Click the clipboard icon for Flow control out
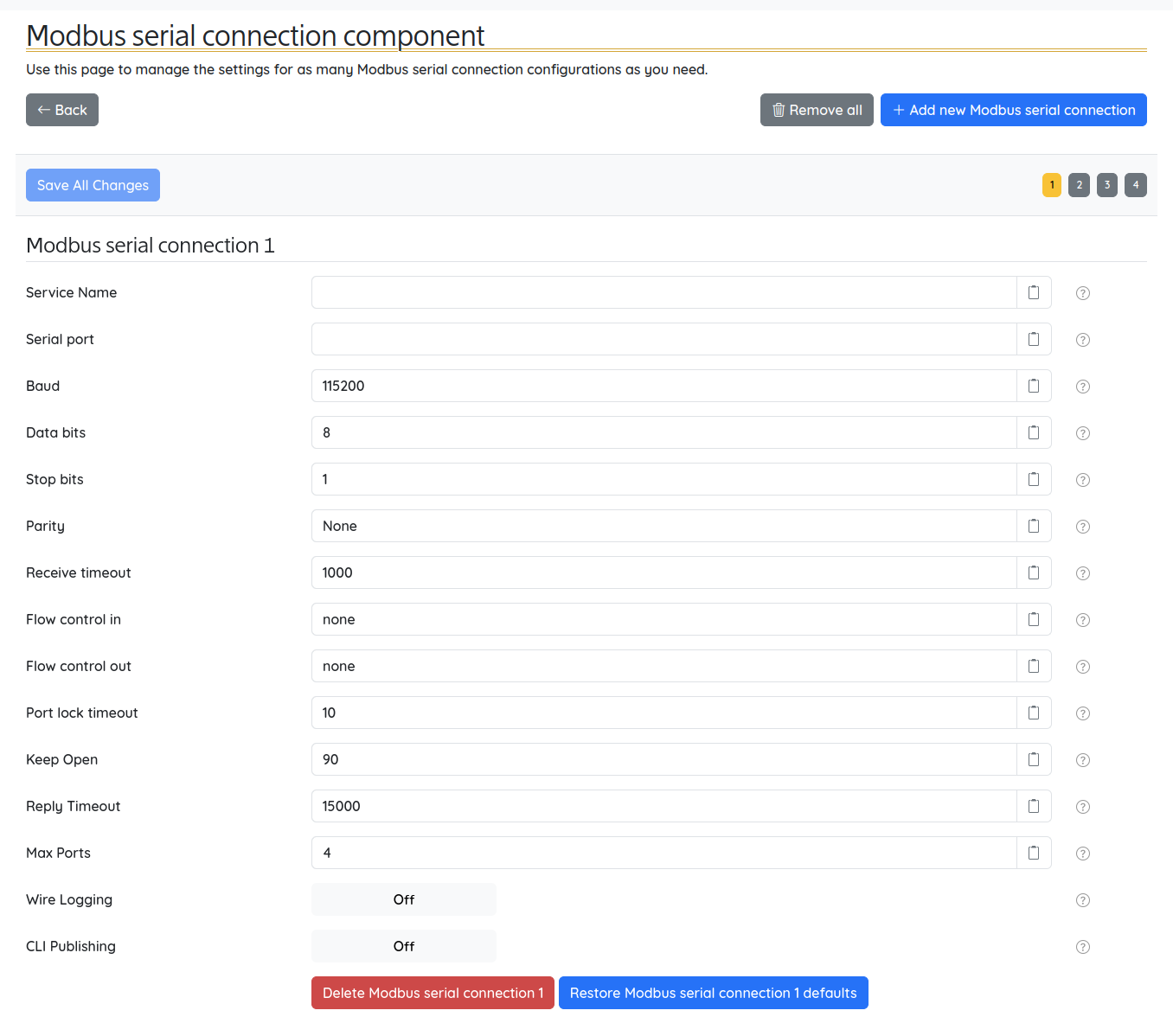Viewport: 1173px width, 1036px height. [1034, 666]
